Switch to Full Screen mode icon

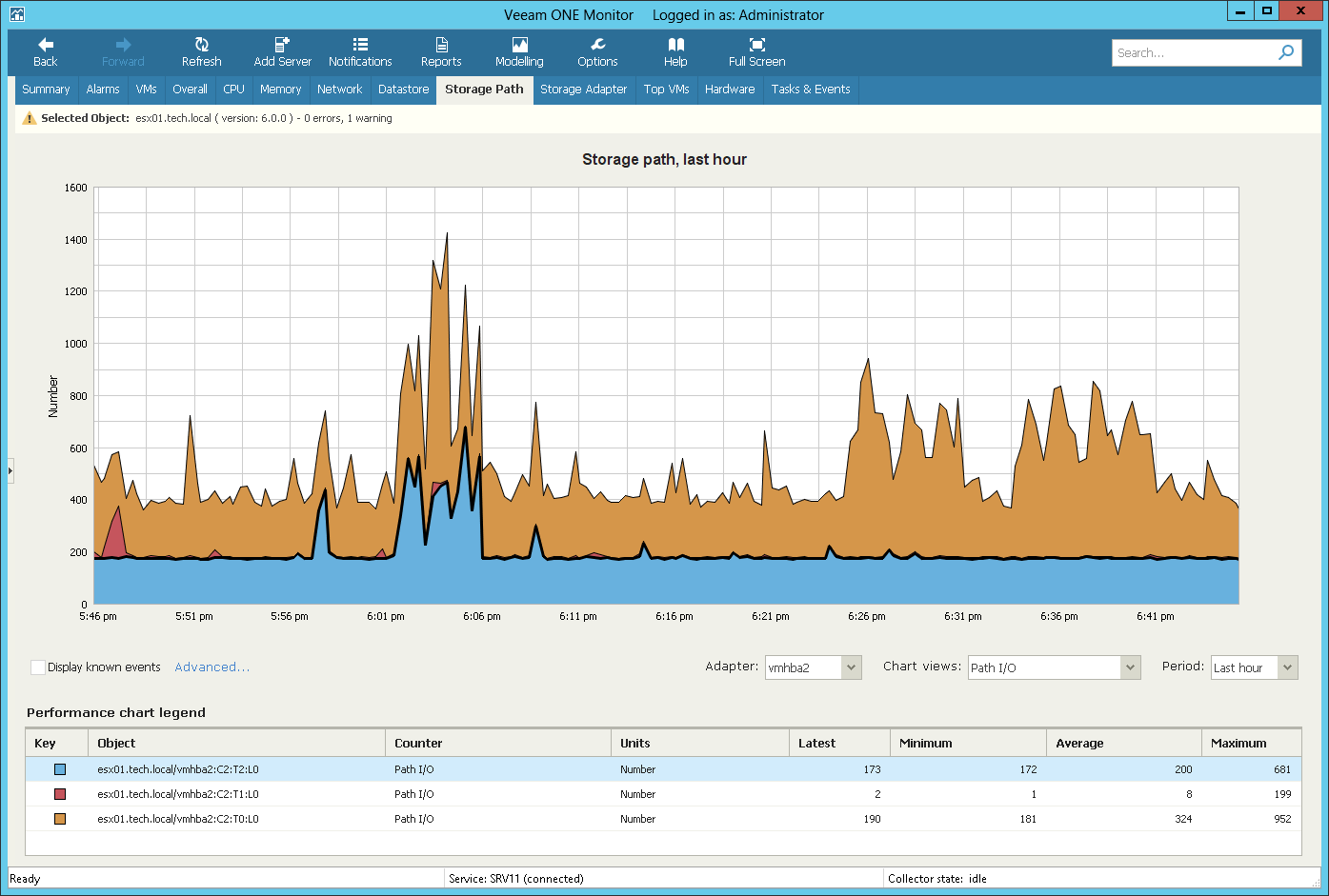click(x=757, y=45)
